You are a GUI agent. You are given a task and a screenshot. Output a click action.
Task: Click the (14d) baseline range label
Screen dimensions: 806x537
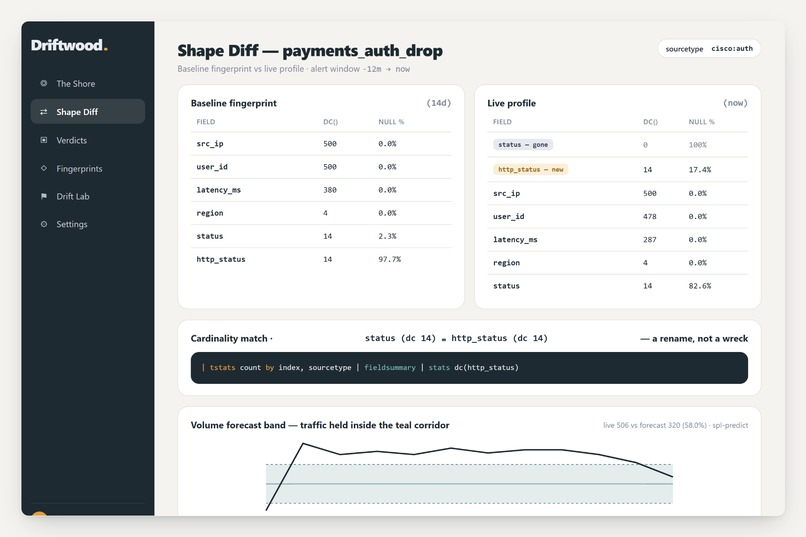point(438,103)
